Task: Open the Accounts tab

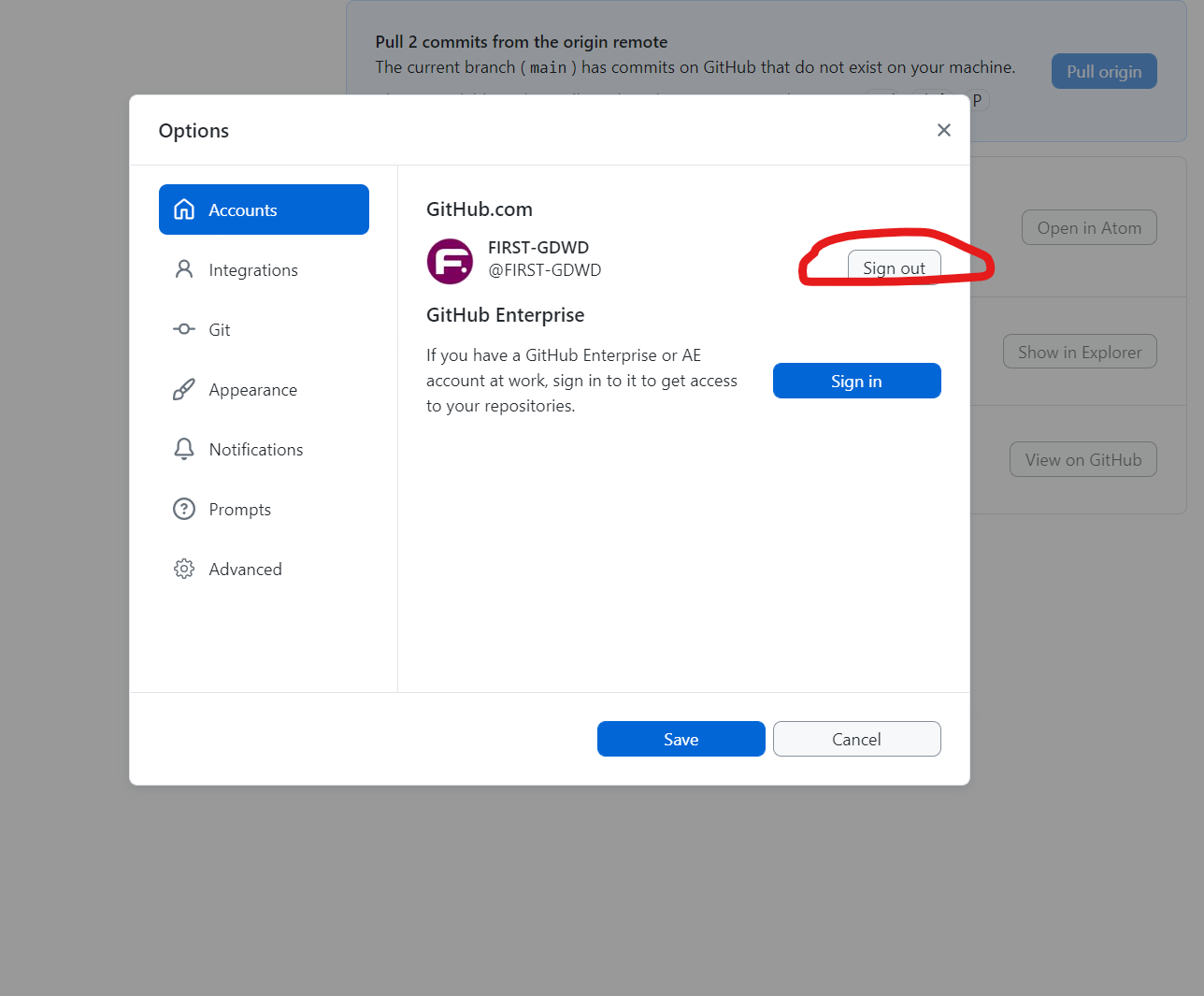Action: point(264,209)
